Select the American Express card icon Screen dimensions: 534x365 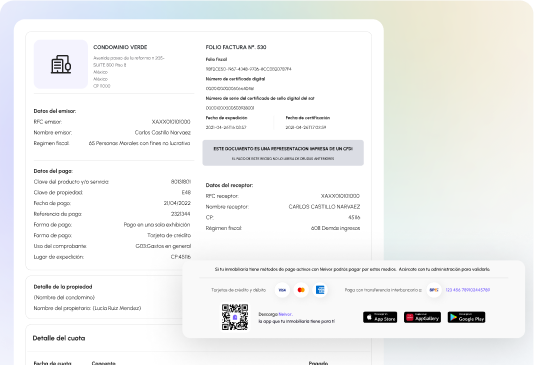(x=320, y=290)
